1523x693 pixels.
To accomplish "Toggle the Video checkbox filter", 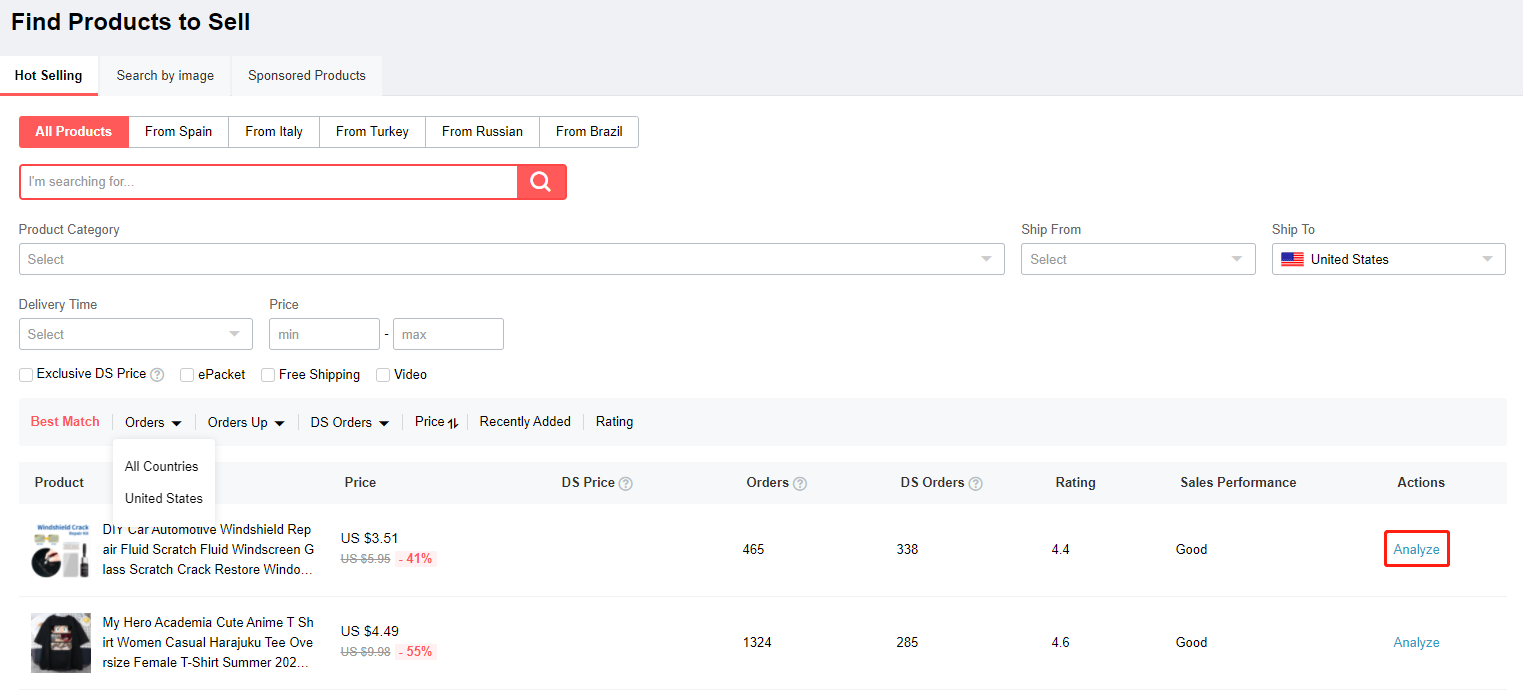I will click(383, 375).
